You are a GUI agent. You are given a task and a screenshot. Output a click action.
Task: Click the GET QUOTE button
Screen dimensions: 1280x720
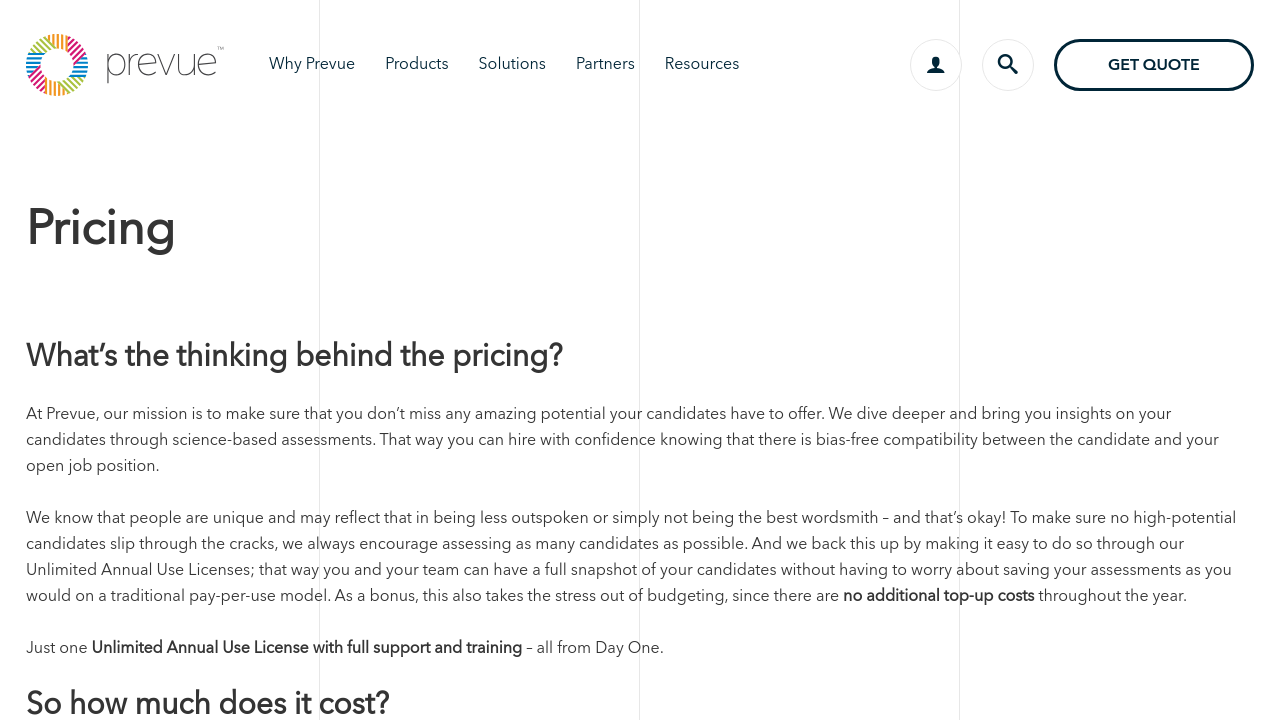click(1153, 65)
